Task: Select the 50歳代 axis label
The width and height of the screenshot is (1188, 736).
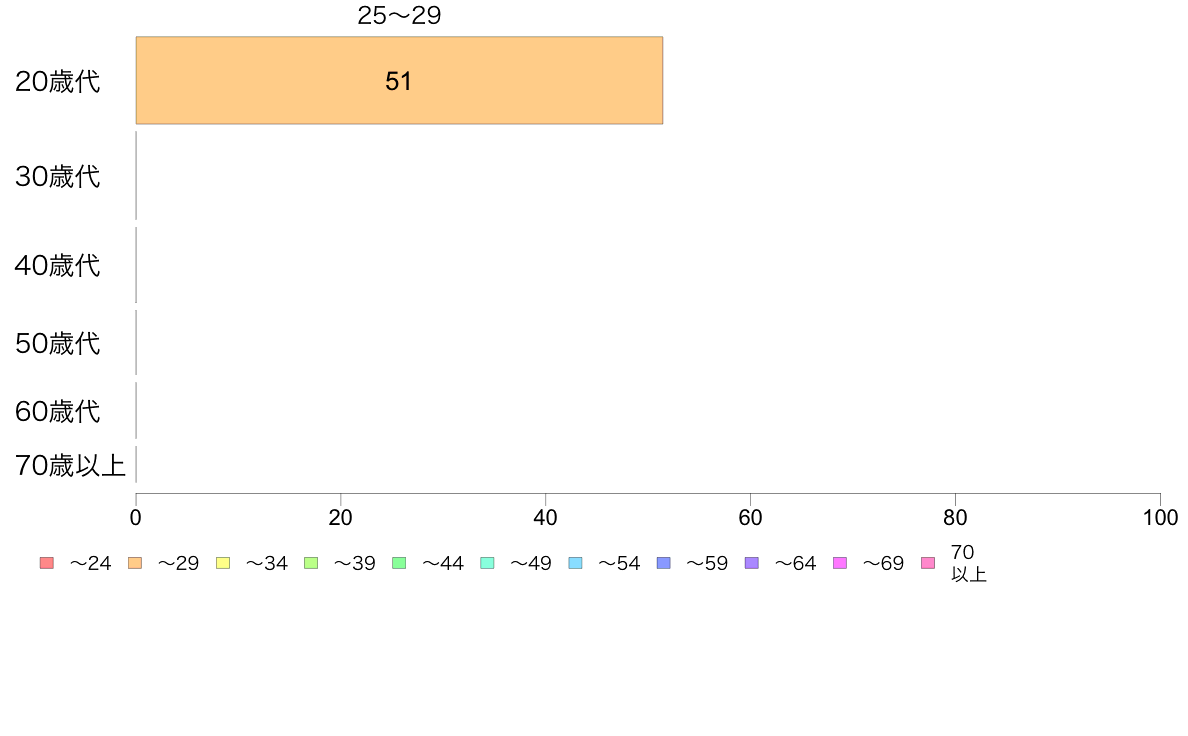Action: (58, 343)
